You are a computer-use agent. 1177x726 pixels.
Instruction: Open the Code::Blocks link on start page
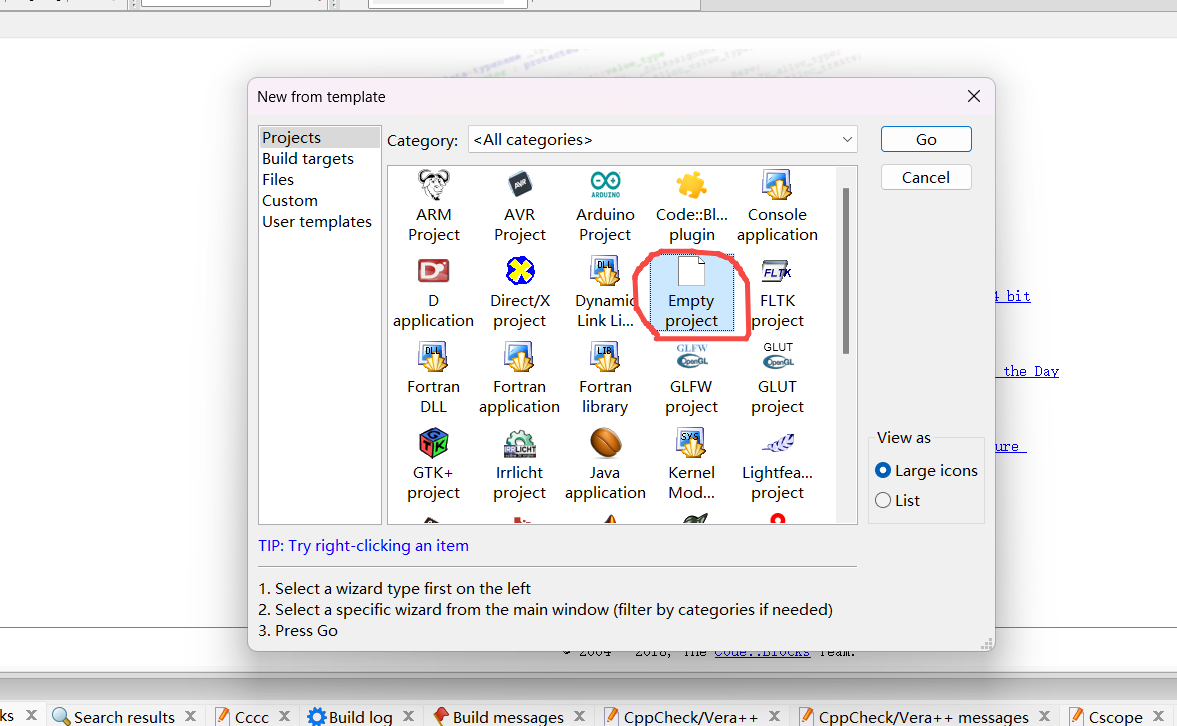click(x=762, y=652)
